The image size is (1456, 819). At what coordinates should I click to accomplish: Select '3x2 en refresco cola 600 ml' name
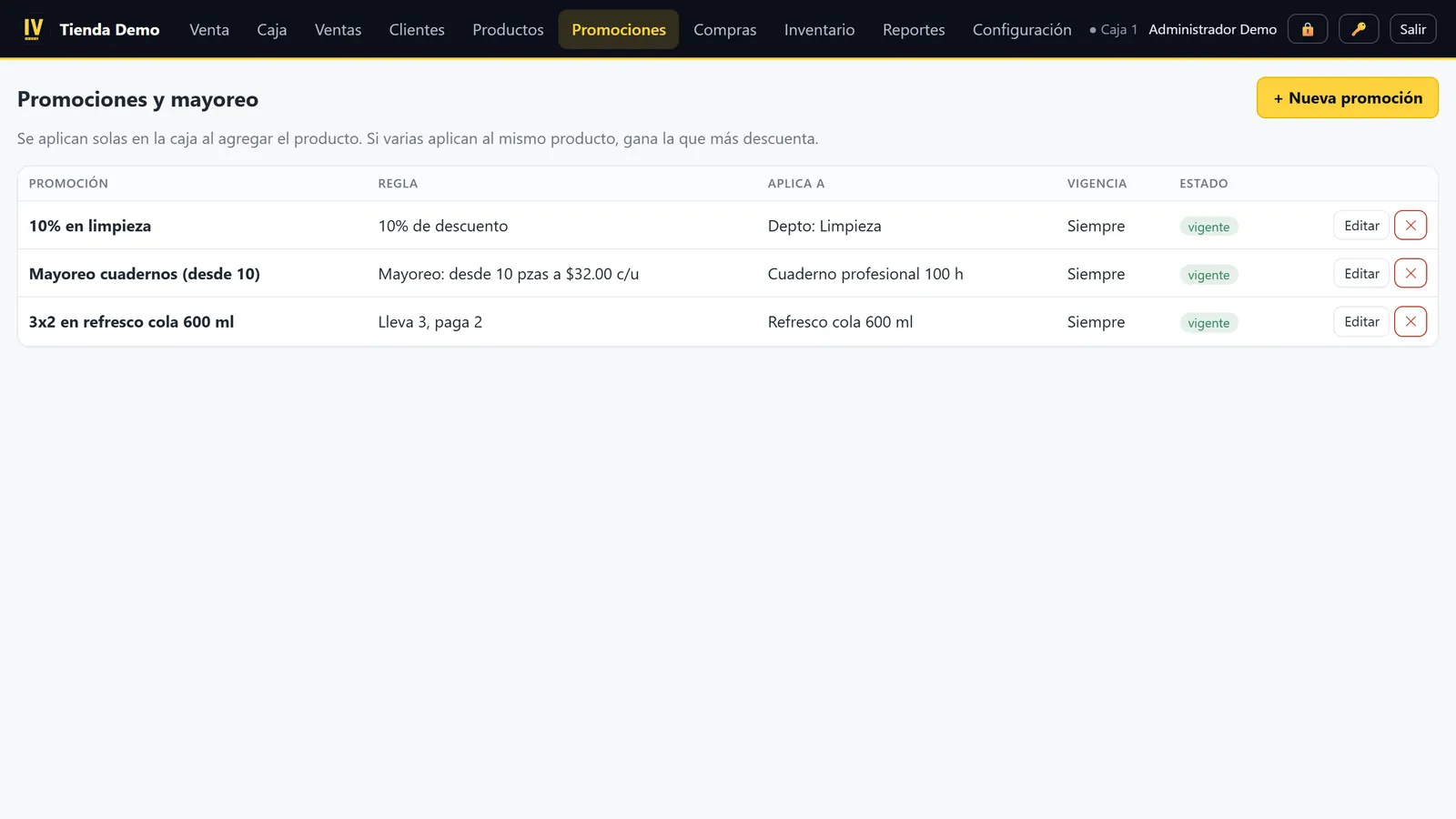pyautogui.click(x=131, y=322)
